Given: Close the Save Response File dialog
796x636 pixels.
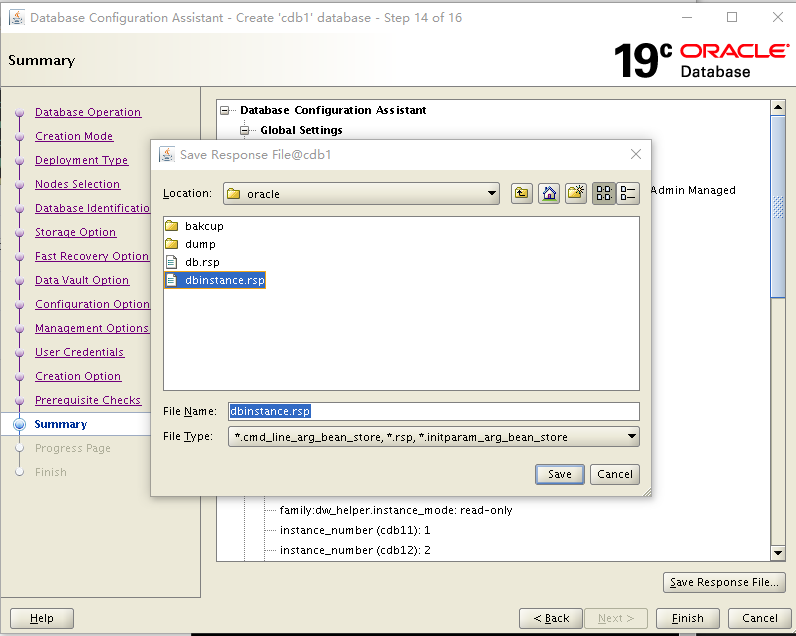Looking at the screenshot, I should click(636, 154).
